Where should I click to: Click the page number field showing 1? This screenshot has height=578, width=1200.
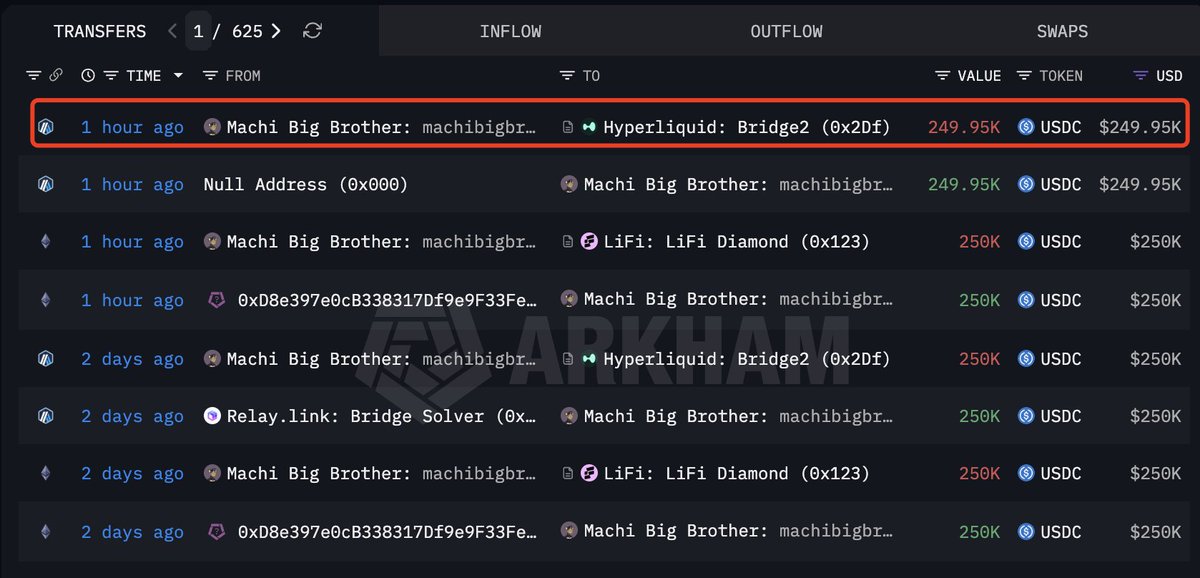[x=198, y=31]
